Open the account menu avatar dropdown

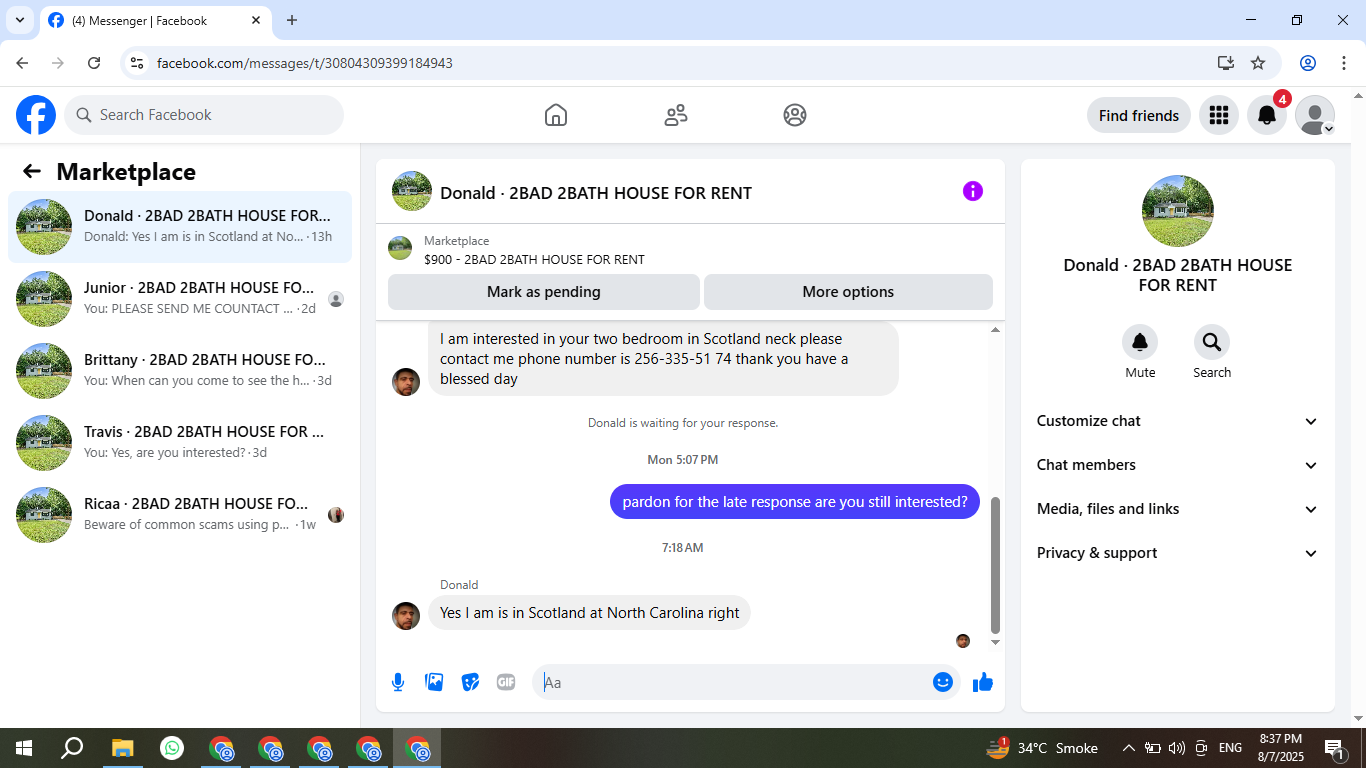click(x=1315, y=115)
